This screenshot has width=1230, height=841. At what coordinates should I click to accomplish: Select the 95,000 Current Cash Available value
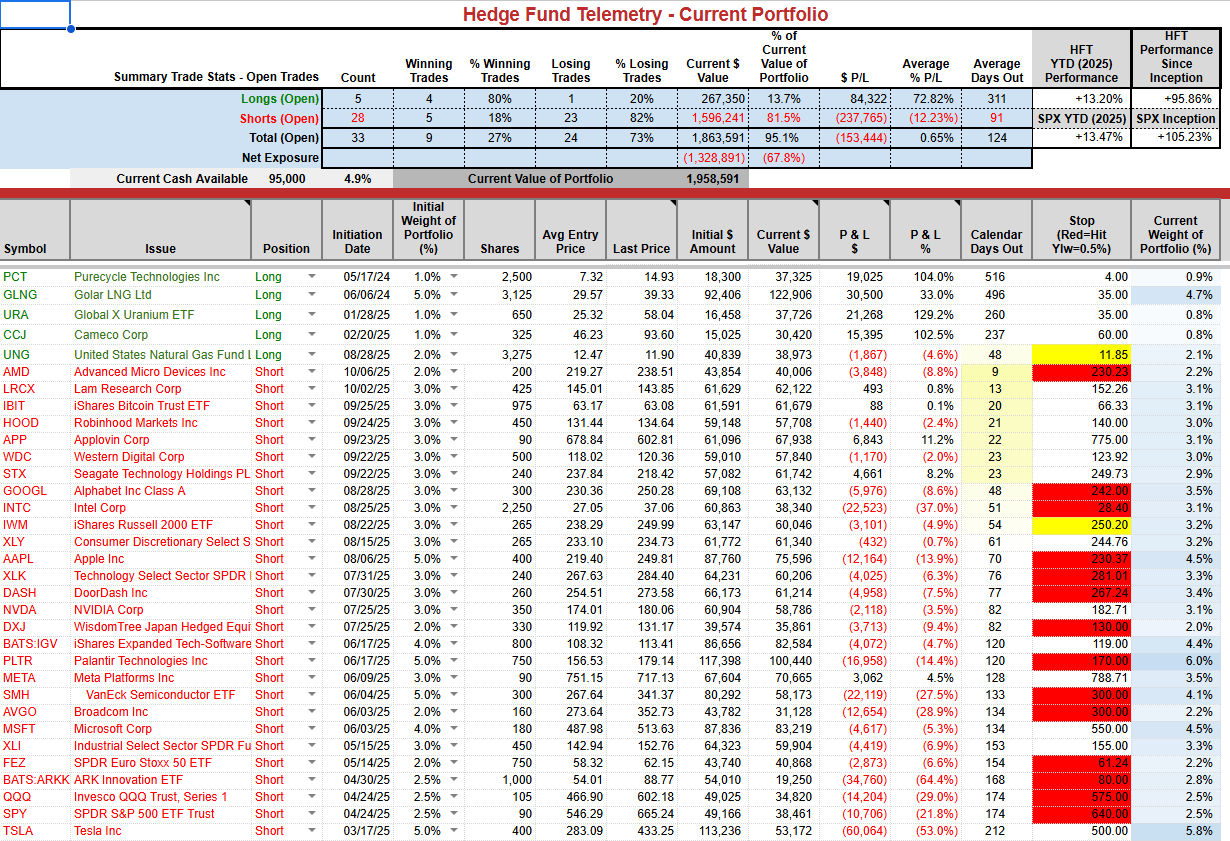285,179
